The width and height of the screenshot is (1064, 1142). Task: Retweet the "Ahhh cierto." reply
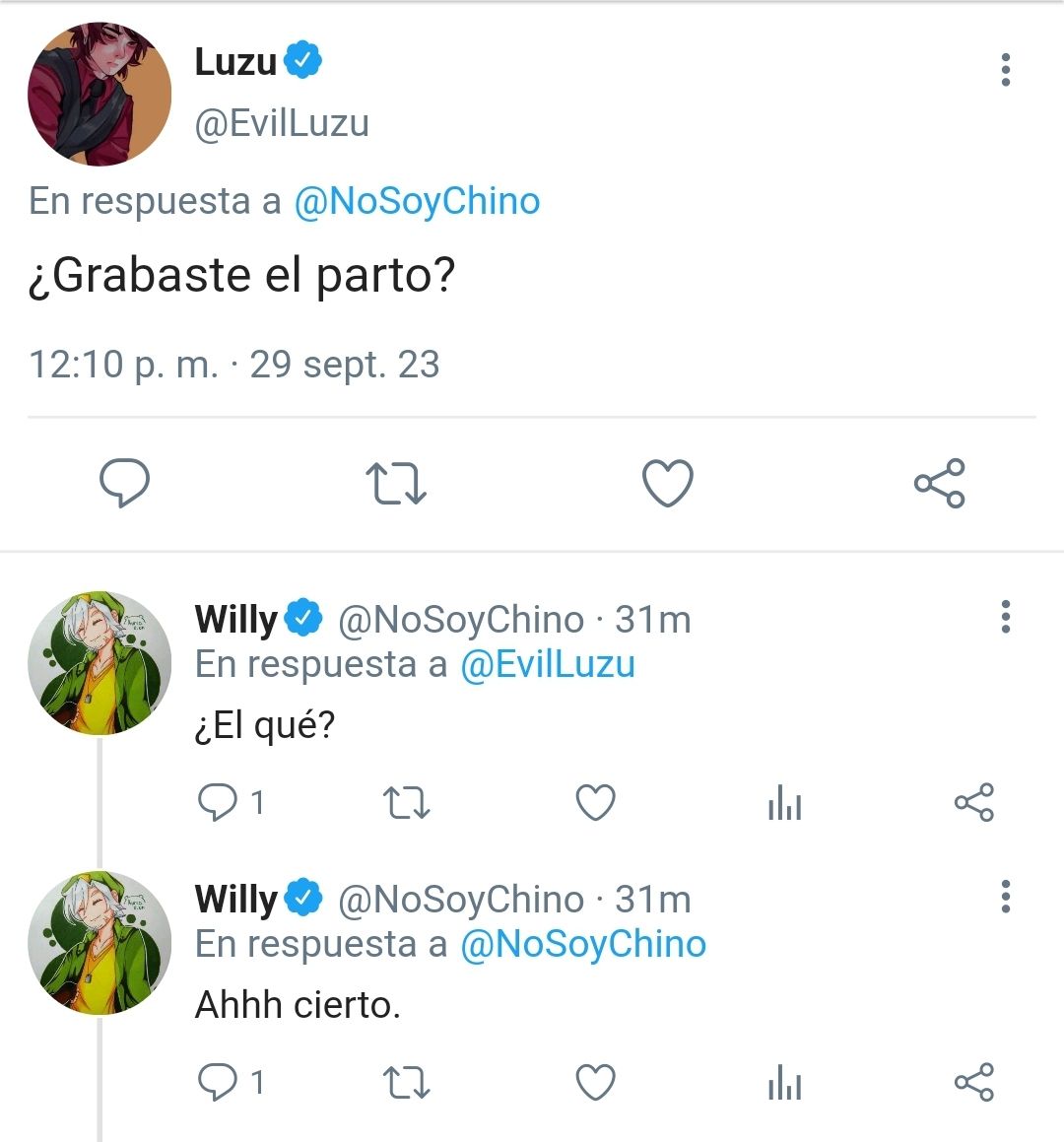pos(406,1082)
